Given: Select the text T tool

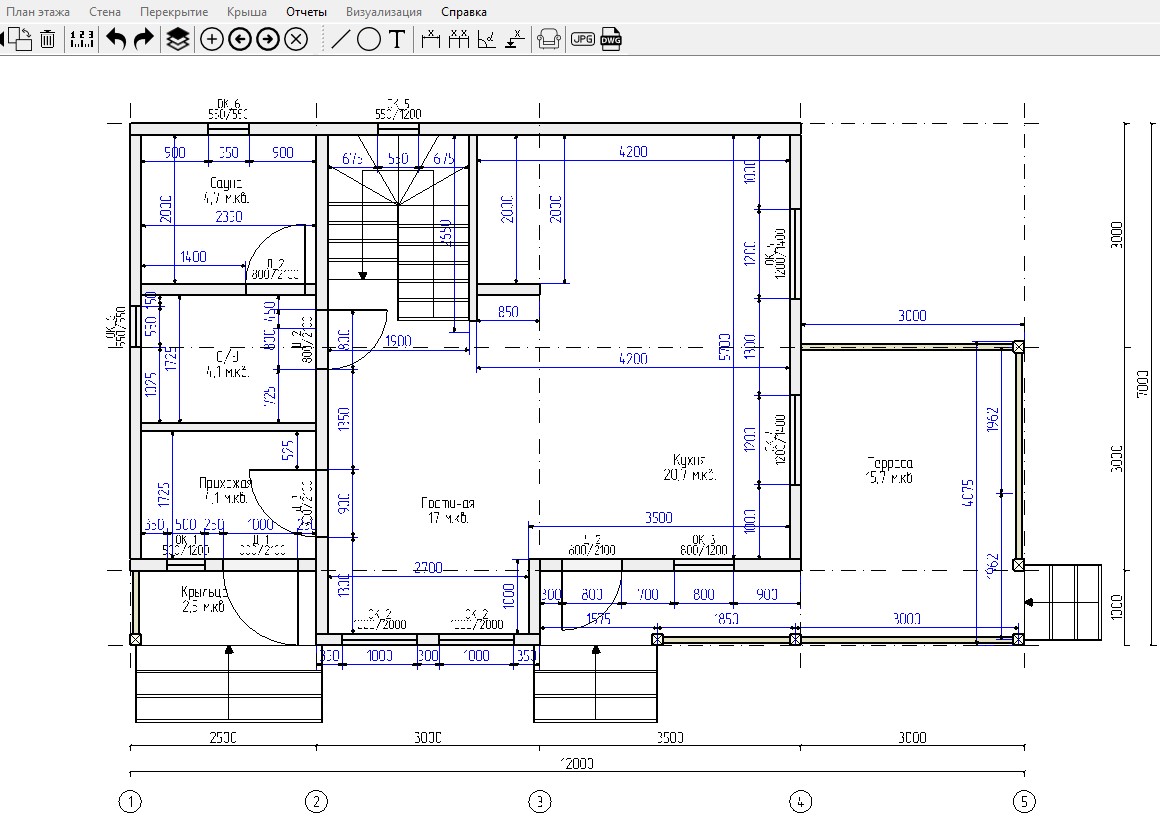Looking at the screenshot, I should coord(397,39).
